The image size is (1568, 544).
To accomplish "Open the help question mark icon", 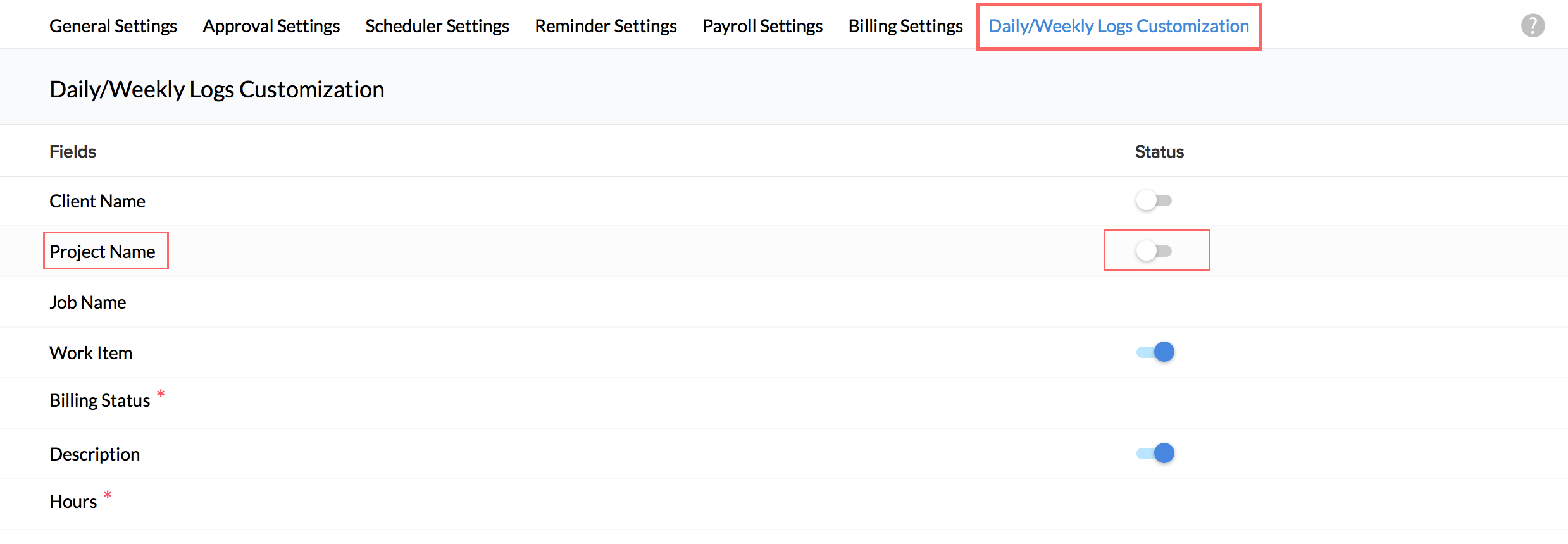I will tap(1533, 26).
